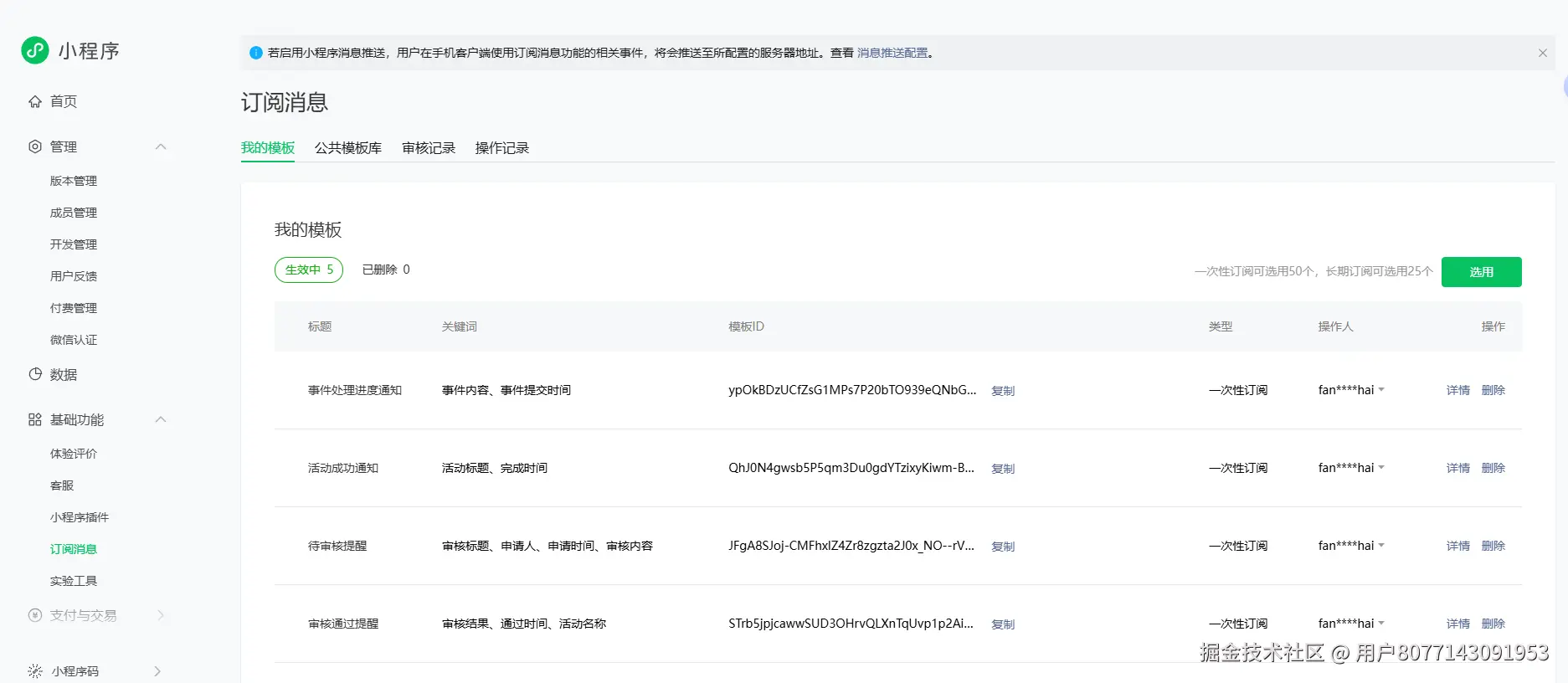The width and height of the screenshot is (1568, 683).
Task: Click the template ID starting with JFgA8SJoj
Action: [851, 546]
